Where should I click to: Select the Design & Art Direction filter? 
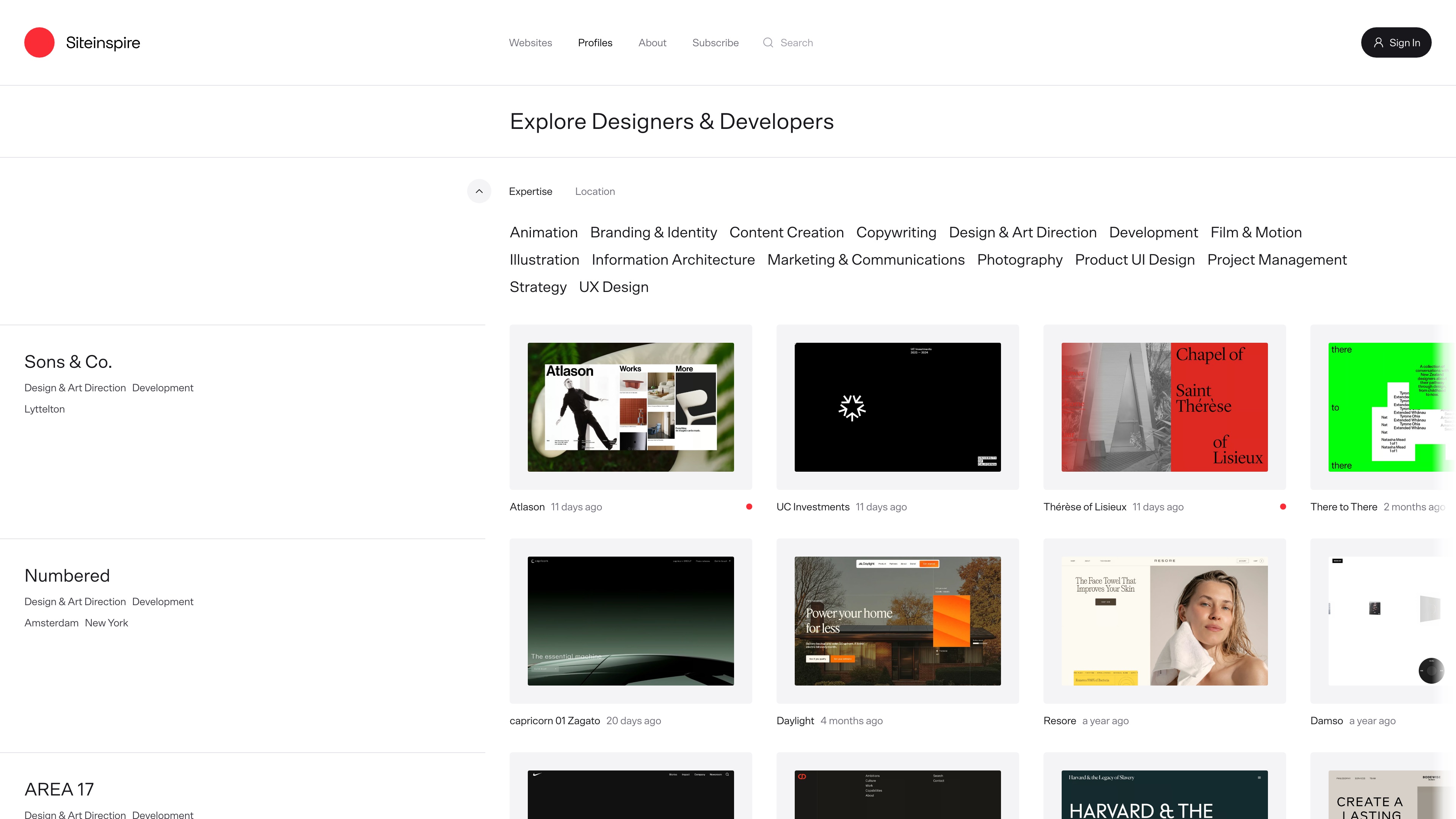click(1023, 232)
